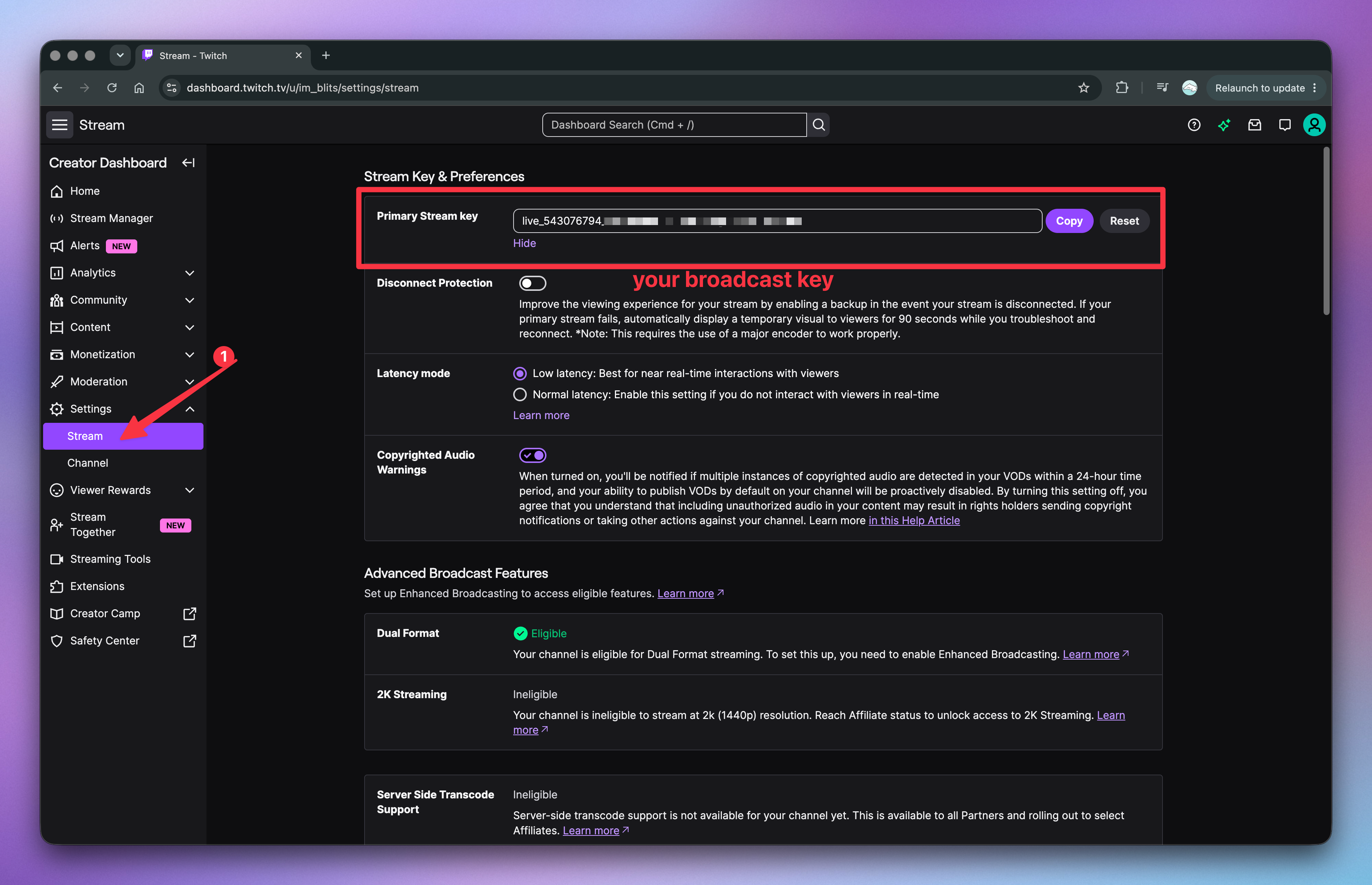Click Learn more for Server Side Transcode

591,831
